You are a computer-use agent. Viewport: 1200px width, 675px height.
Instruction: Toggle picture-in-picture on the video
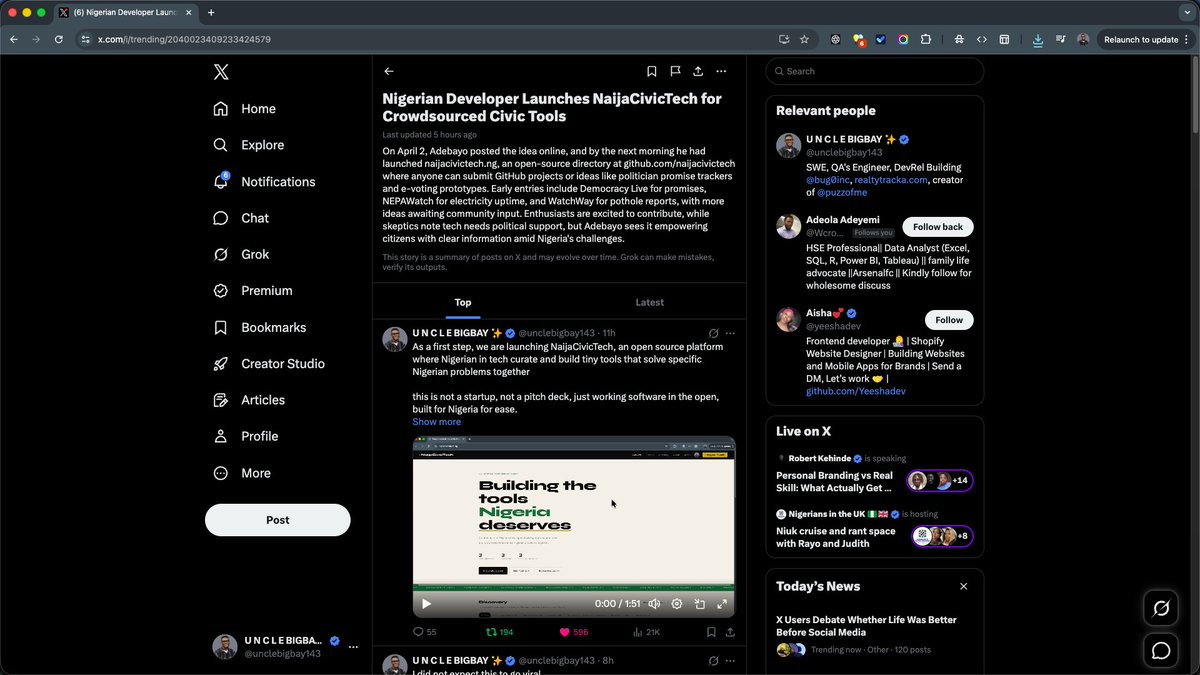[x=700, y=604]
